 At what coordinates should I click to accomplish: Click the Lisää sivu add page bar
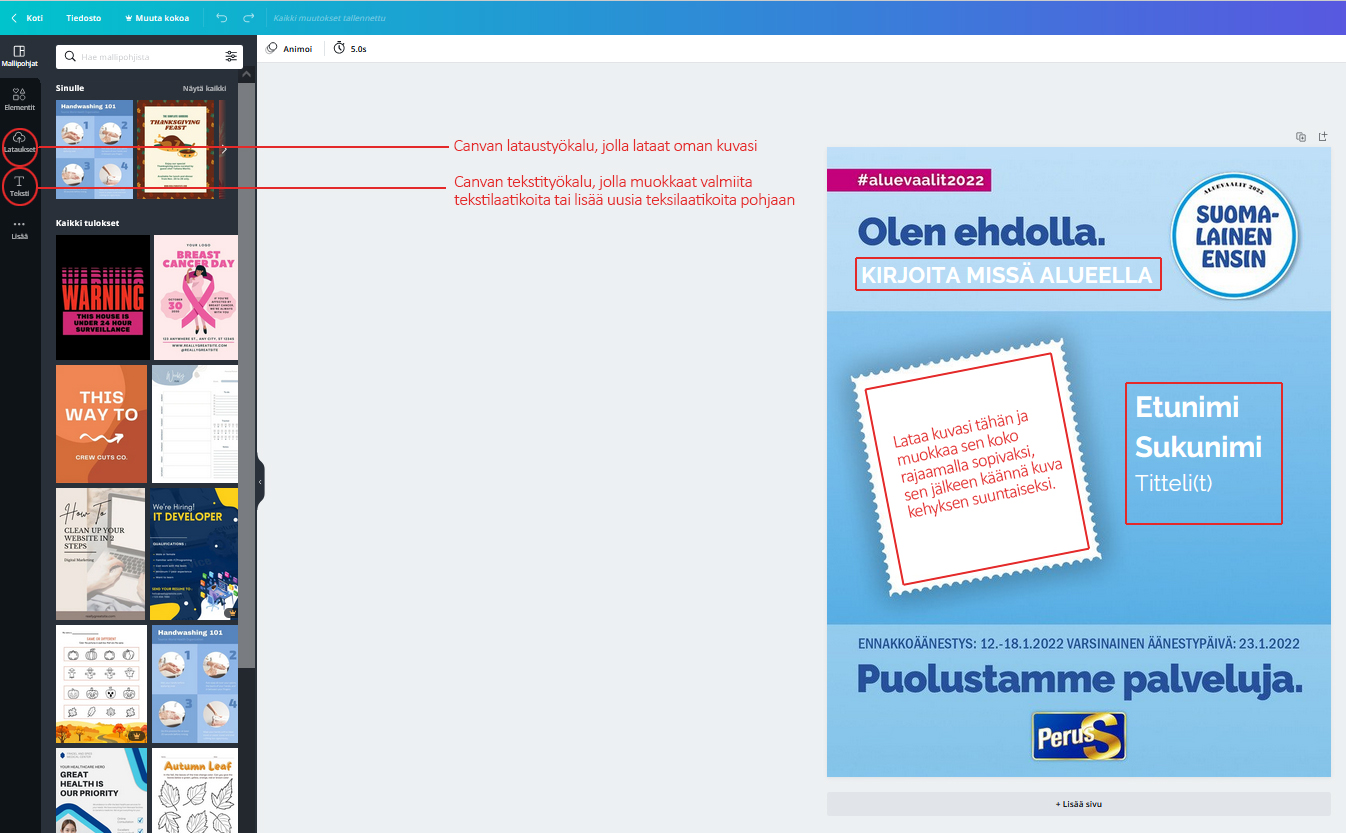(1078, 804)
